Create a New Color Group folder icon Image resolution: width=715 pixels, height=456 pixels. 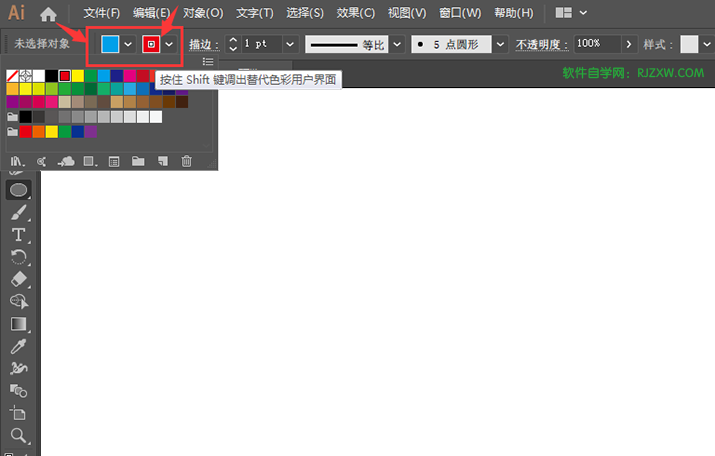(x=138, y=161)
